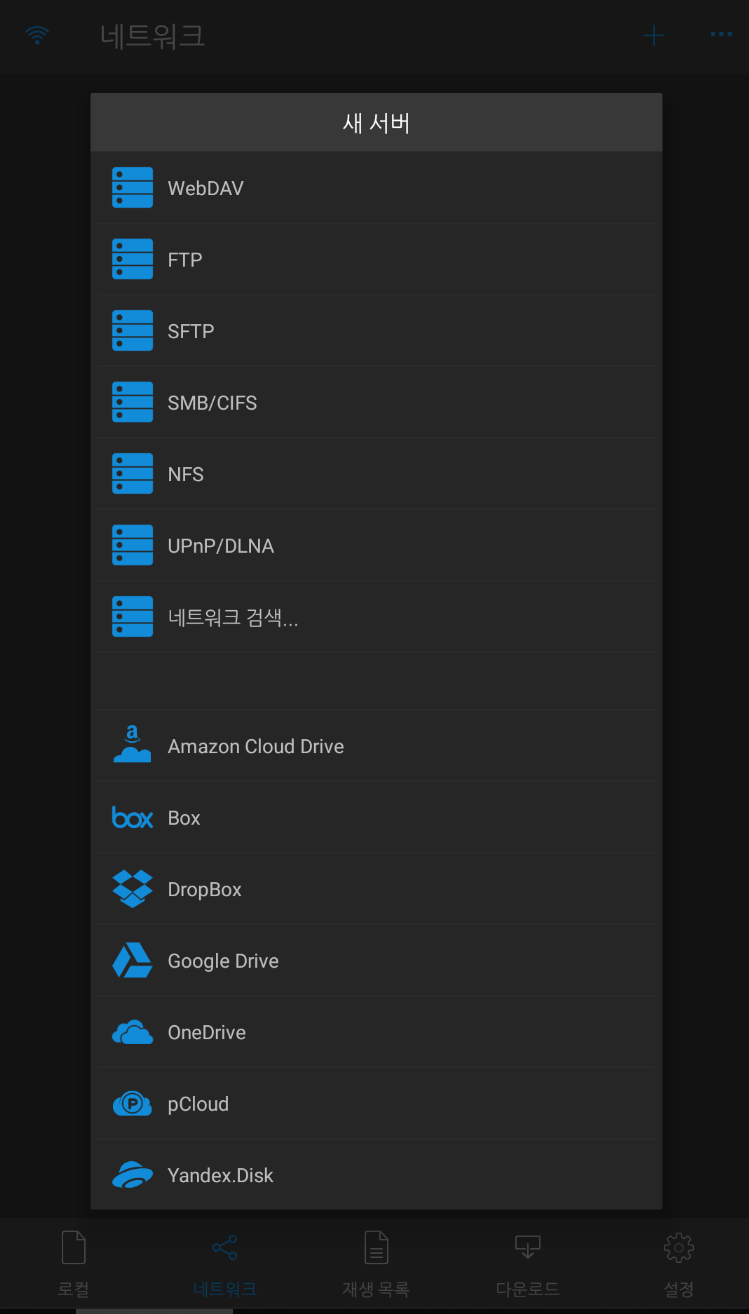
Task: Switch to the 네트워크 tab label
Action: [225, 1289]
